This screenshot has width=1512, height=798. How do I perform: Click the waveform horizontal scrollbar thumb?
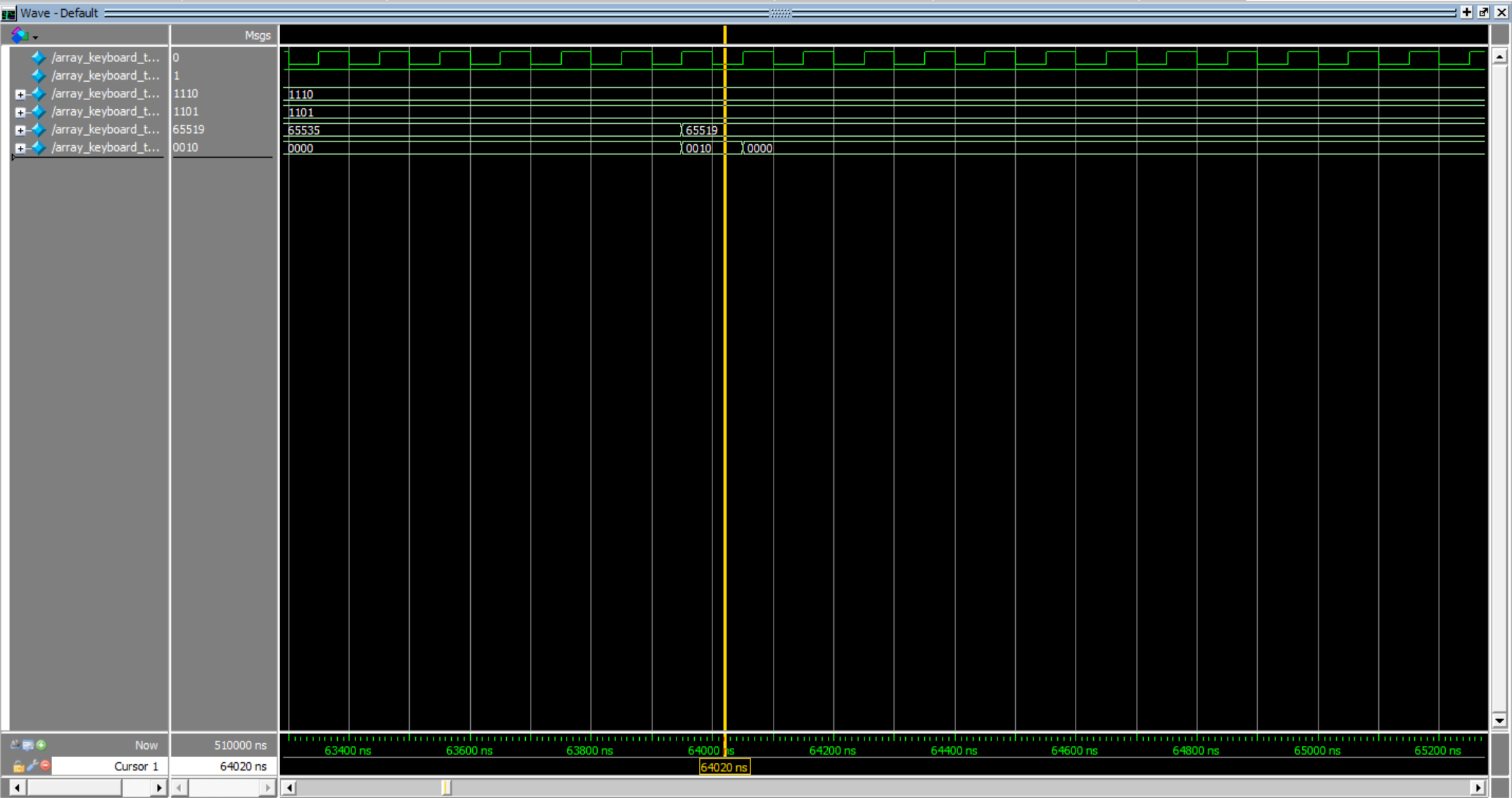tap(446, 787)
